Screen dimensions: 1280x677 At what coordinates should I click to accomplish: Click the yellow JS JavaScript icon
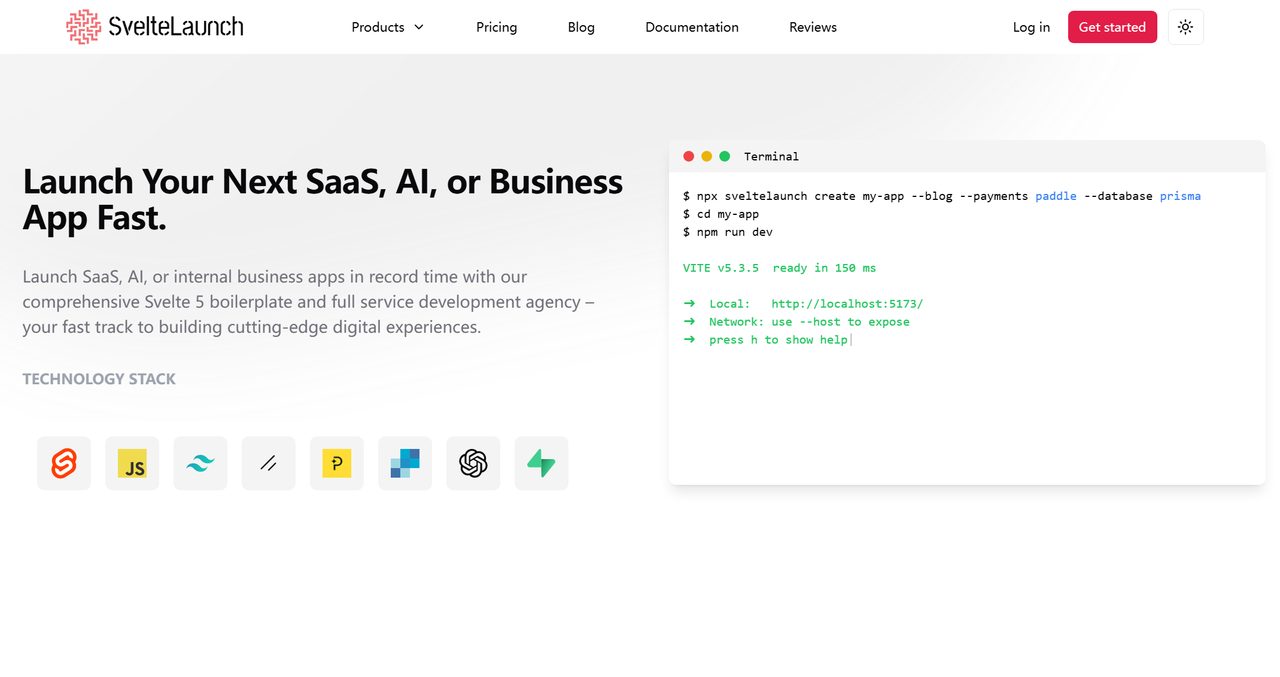[132, 463]
